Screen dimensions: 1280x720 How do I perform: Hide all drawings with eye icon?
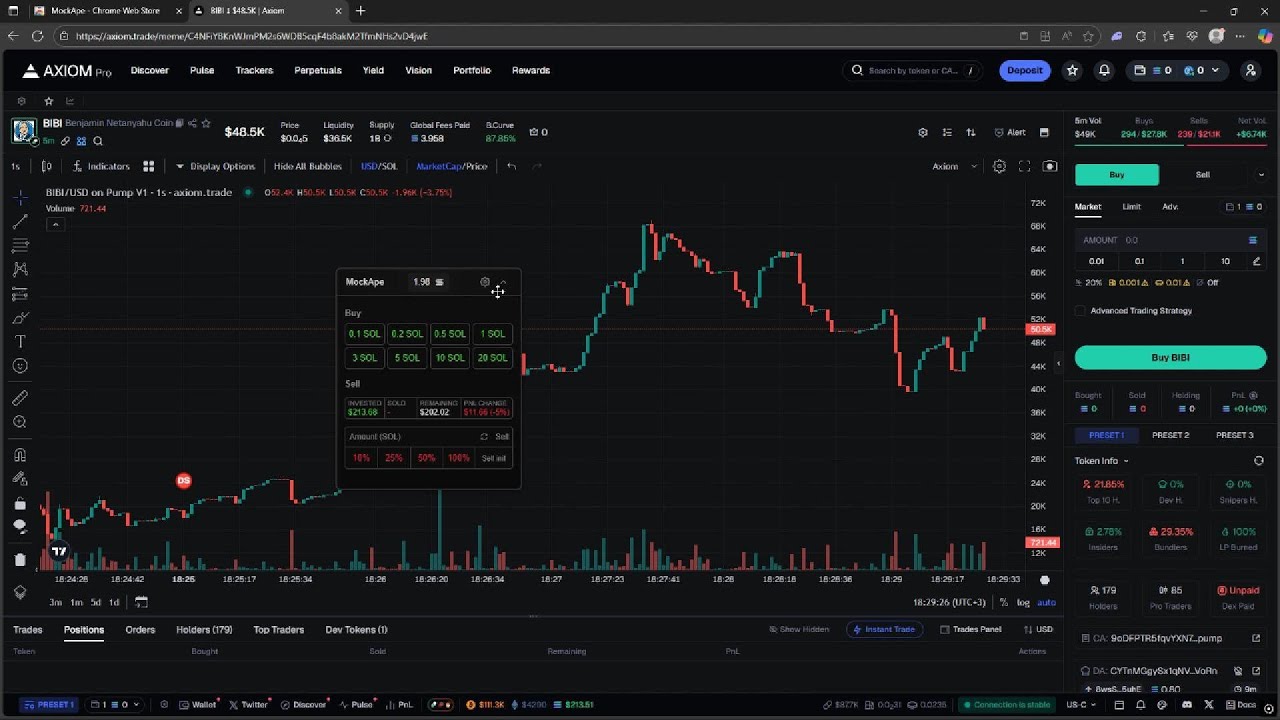coord(20,527)
